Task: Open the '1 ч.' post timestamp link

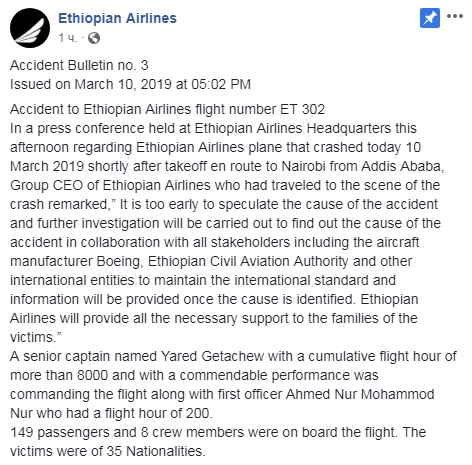Action: pyautogui.click(x=68, y=38)
